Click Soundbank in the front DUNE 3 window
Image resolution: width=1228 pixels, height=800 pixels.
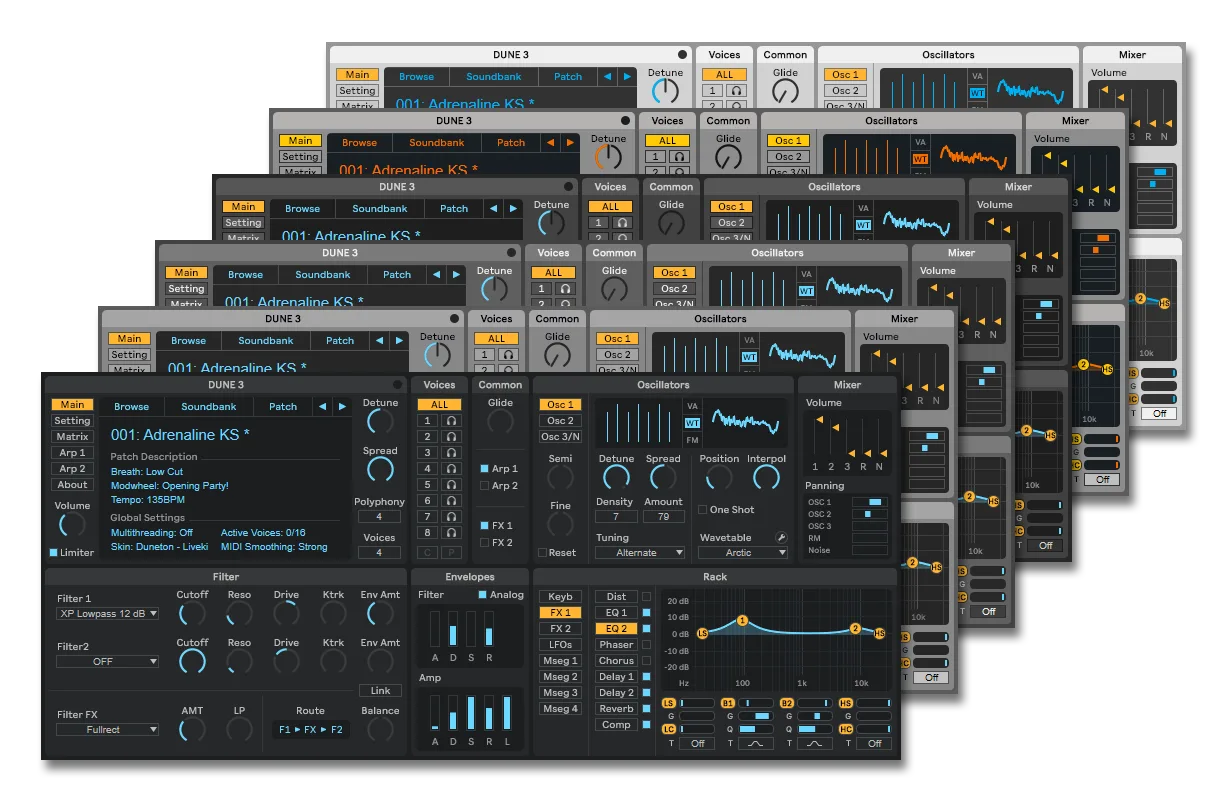[x=208, y=407]
